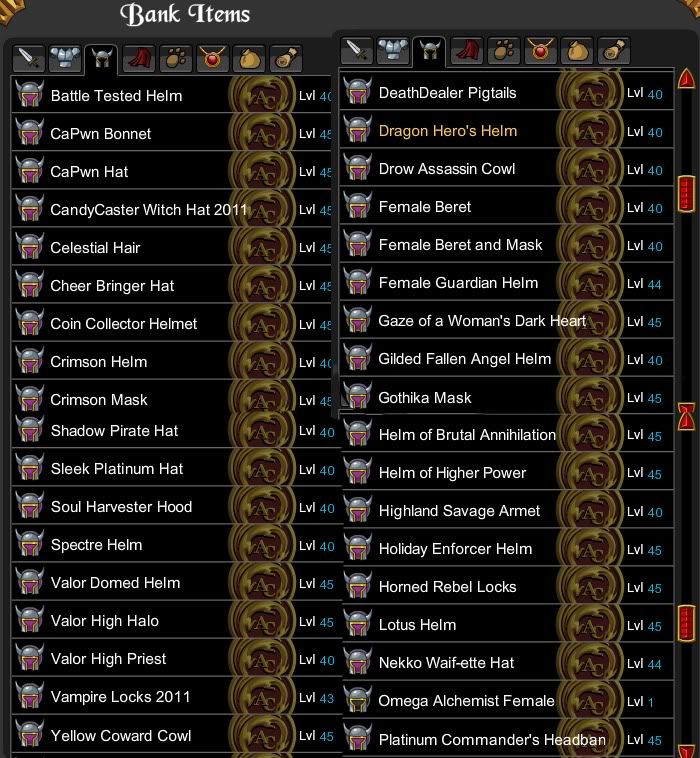700x758 pixels.
Task: Open the house items tab in right panel
Action: tap(613, 51)
